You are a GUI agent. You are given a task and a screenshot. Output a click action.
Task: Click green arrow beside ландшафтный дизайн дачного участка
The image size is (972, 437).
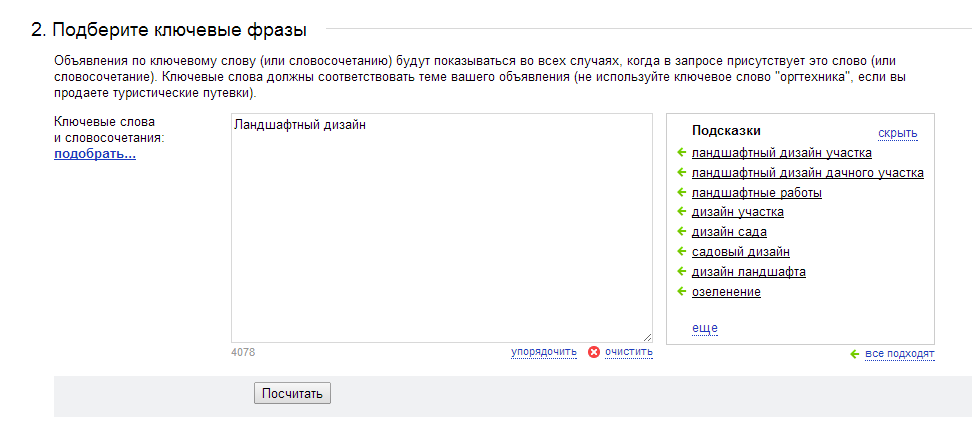[x=681, y=172]
